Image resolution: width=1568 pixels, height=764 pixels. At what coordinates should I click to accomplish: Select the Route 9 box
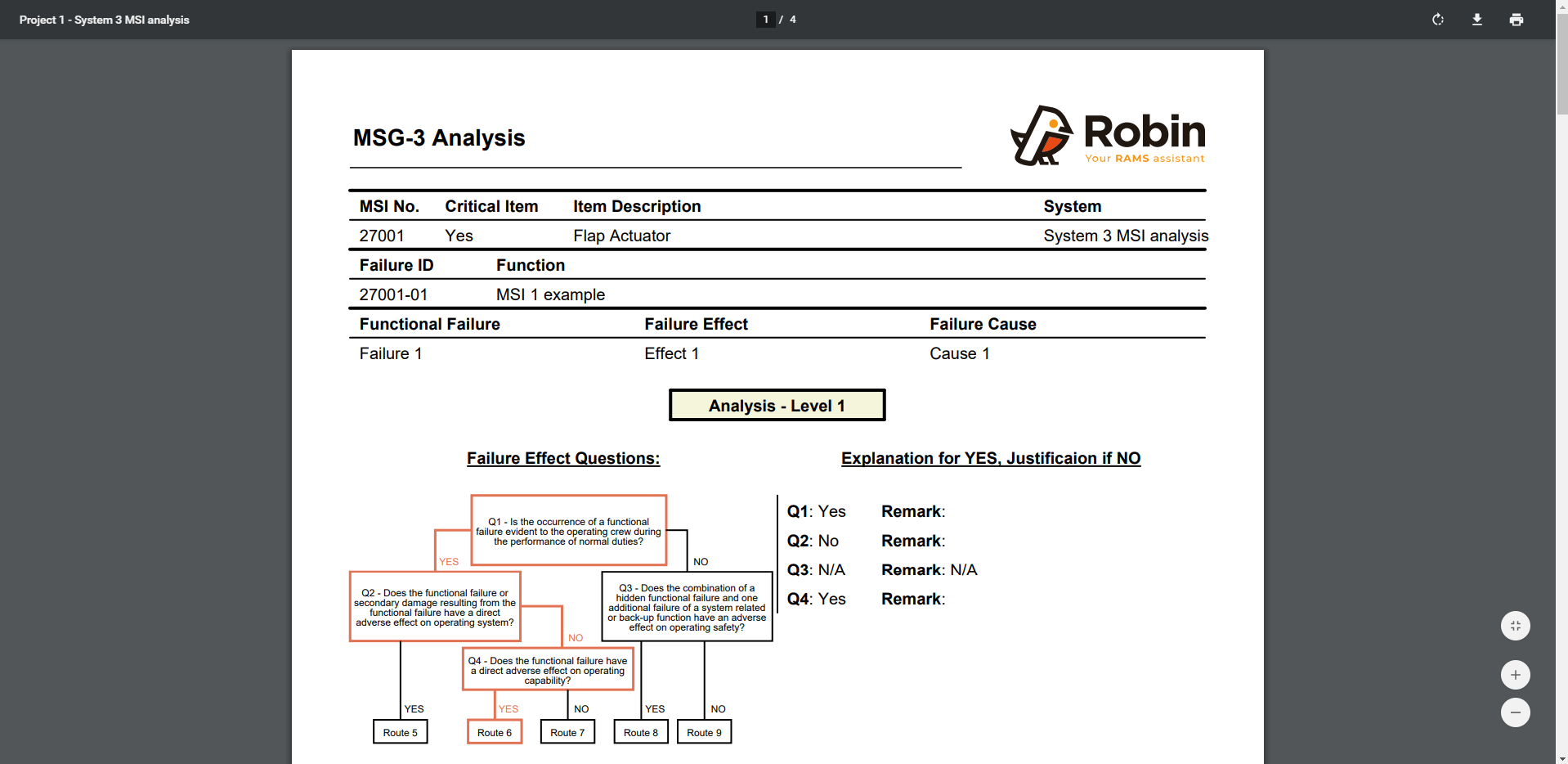(x=704, y=732)
